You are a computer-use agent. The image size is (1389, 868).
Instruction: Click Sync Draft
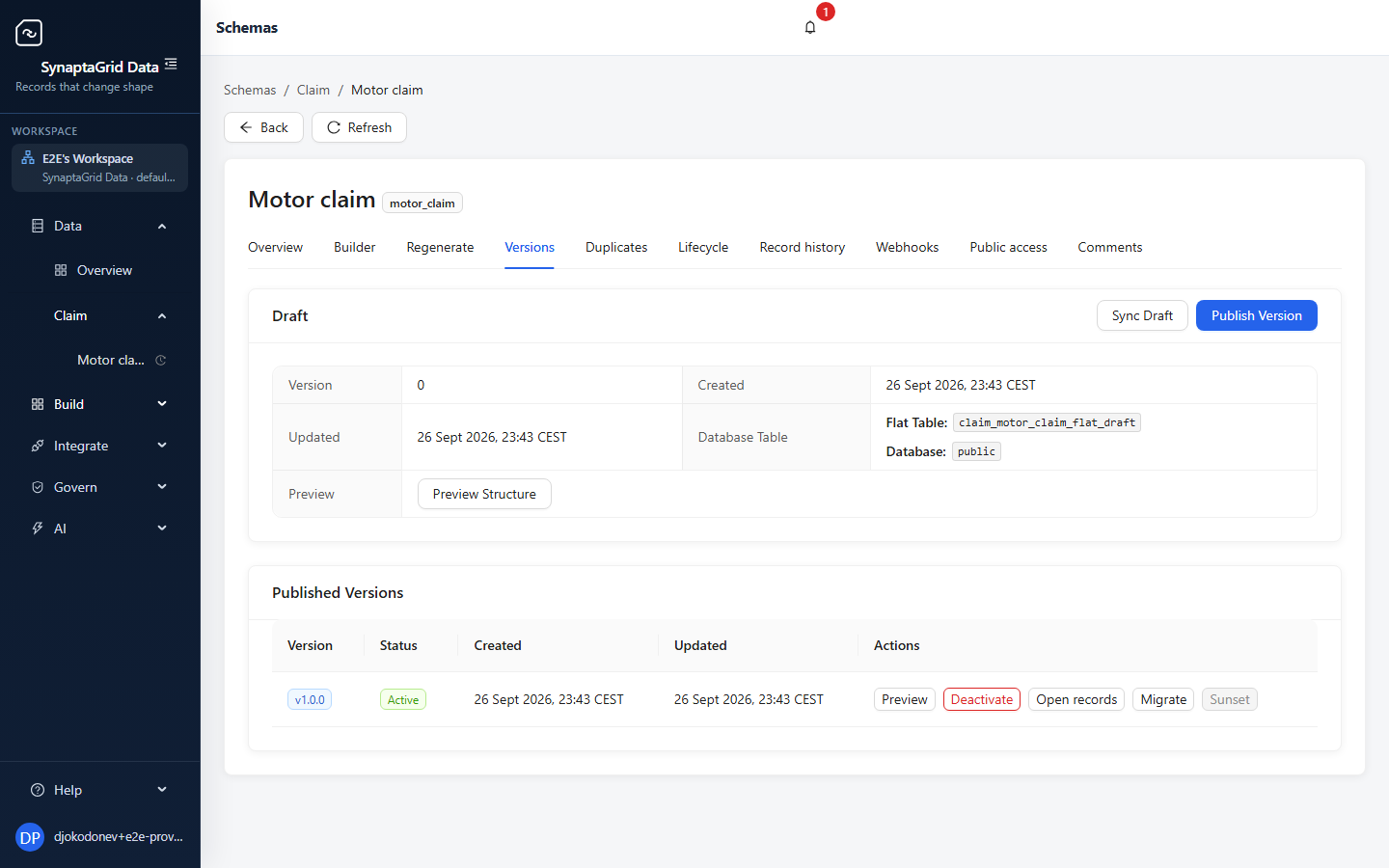(x=1142, y=315)
